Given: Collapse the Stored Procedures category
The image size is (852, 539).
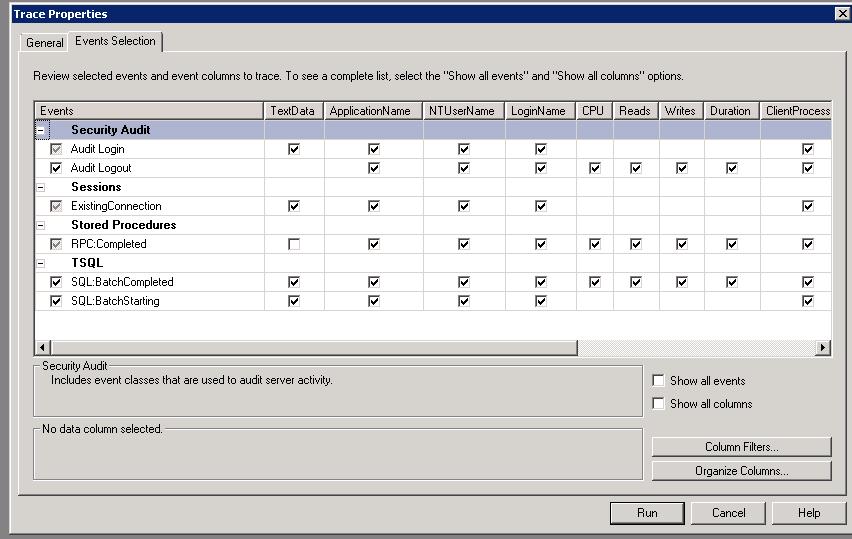Looking at the screenshot, I should coord(41,225).
